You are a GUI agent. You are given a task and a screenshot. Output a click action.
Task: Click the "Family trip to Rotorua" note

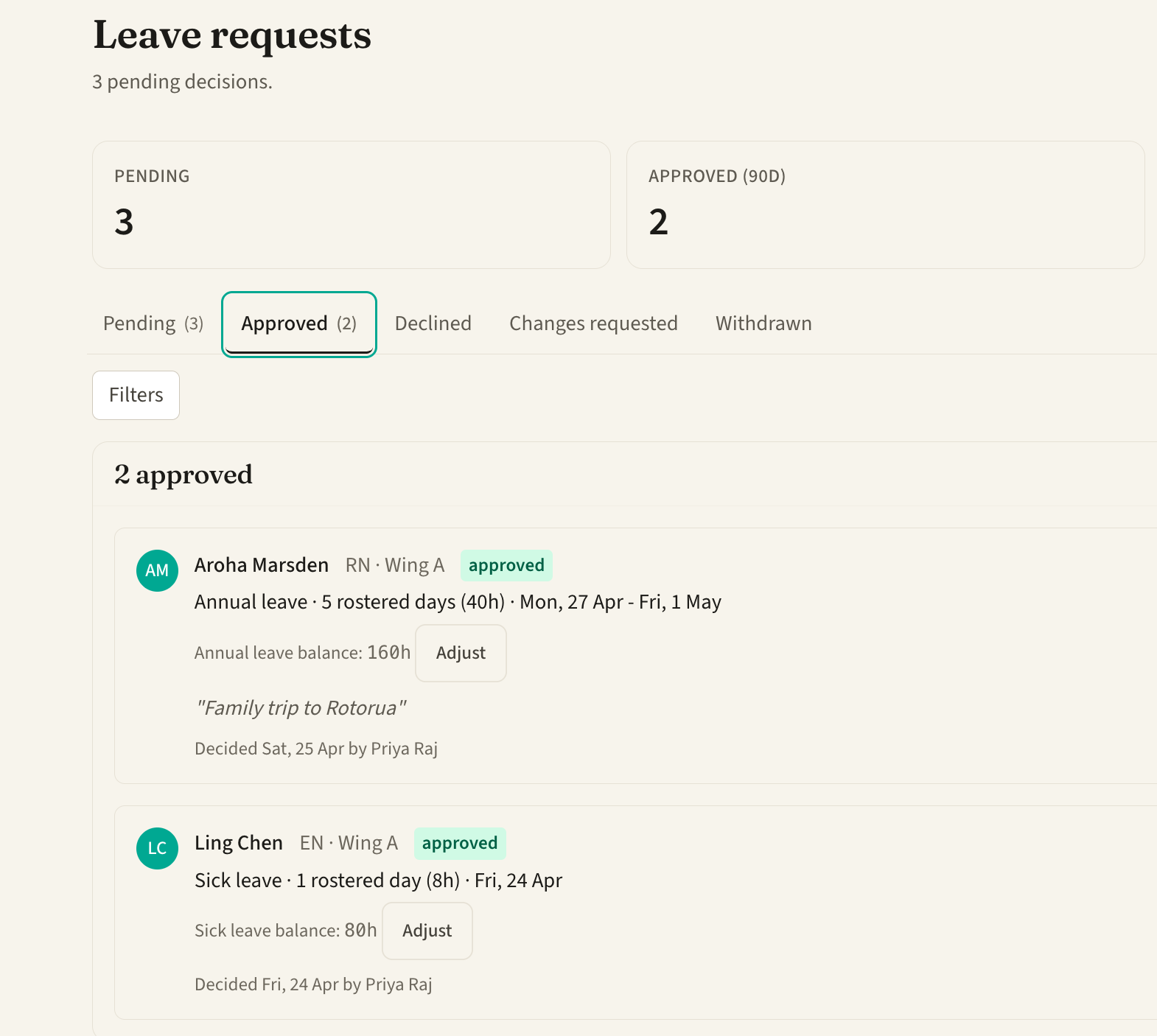(301, 708)
